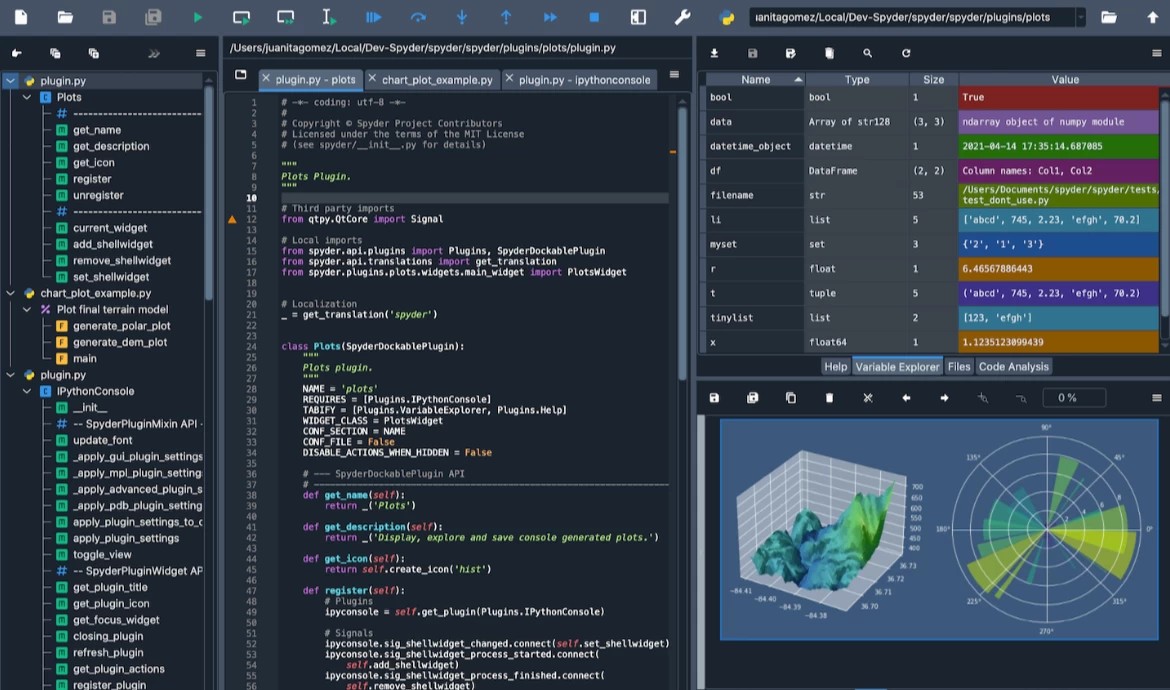Switch to the Code Analysis pane tab
1170x690 pixels.
pos(1013,367)
